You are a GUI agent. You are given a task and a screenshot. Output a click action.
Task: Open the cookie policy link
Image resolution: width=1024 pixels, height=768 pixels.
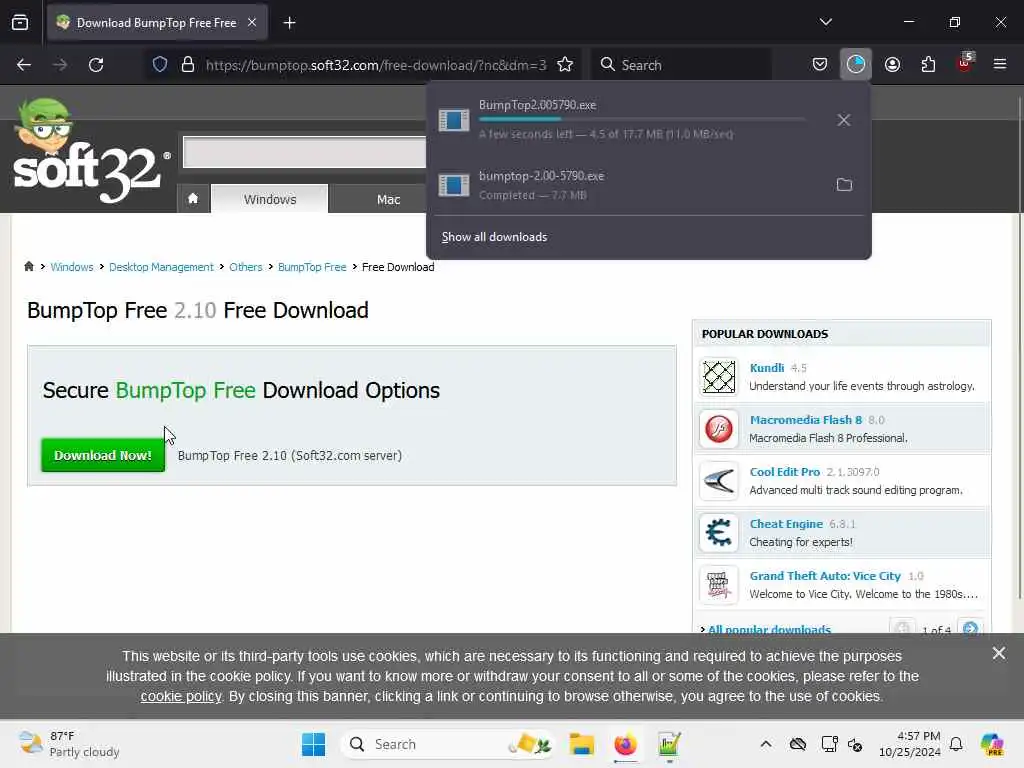tap(181, 696)
